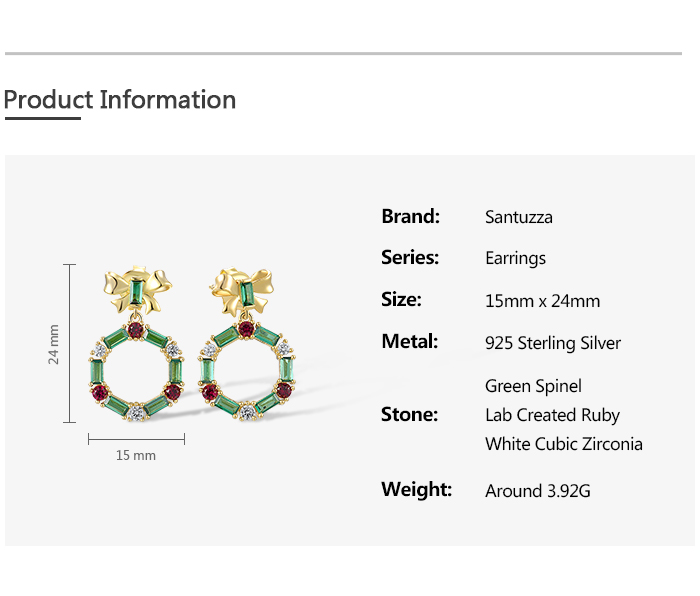Click the 15 mm width label

point(136,455)
